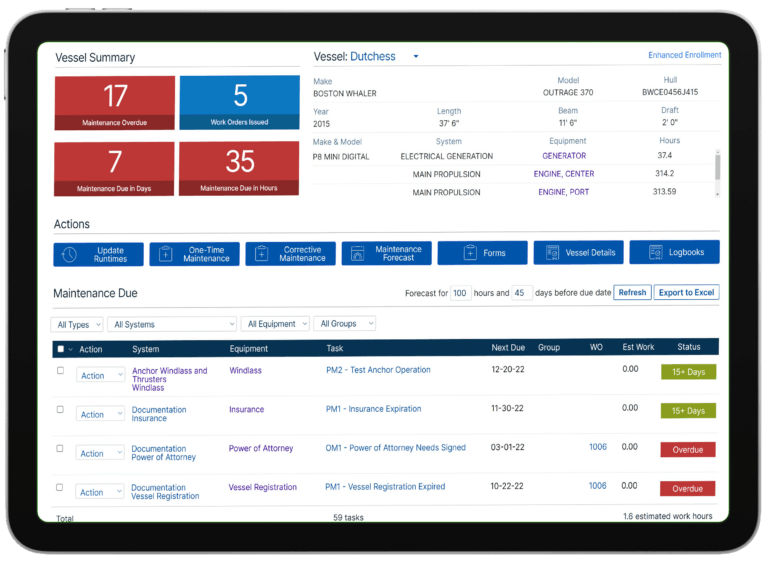The width and height of the screenshot is (768, 561).
Task: Click the clipboard icon on Corrective Maintenance
Action: click(262, 253)
